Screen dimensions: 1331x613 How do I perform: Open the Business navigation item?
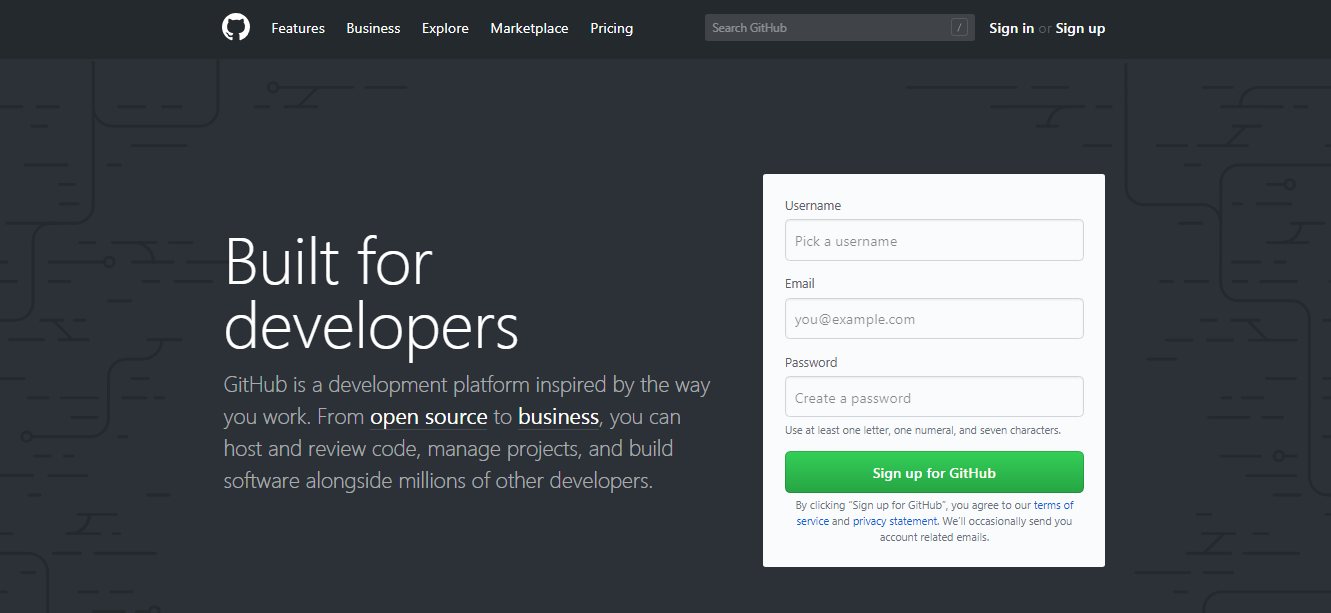tap(373, 28)
